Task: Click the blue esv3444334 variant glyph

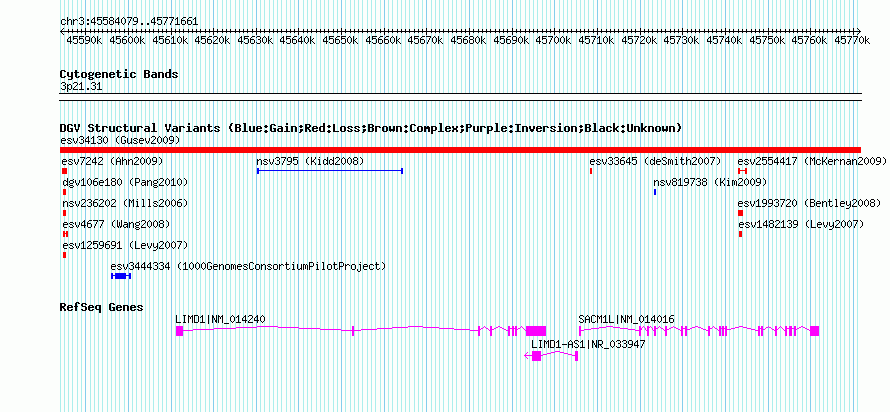Action: [x=121, y=276]
